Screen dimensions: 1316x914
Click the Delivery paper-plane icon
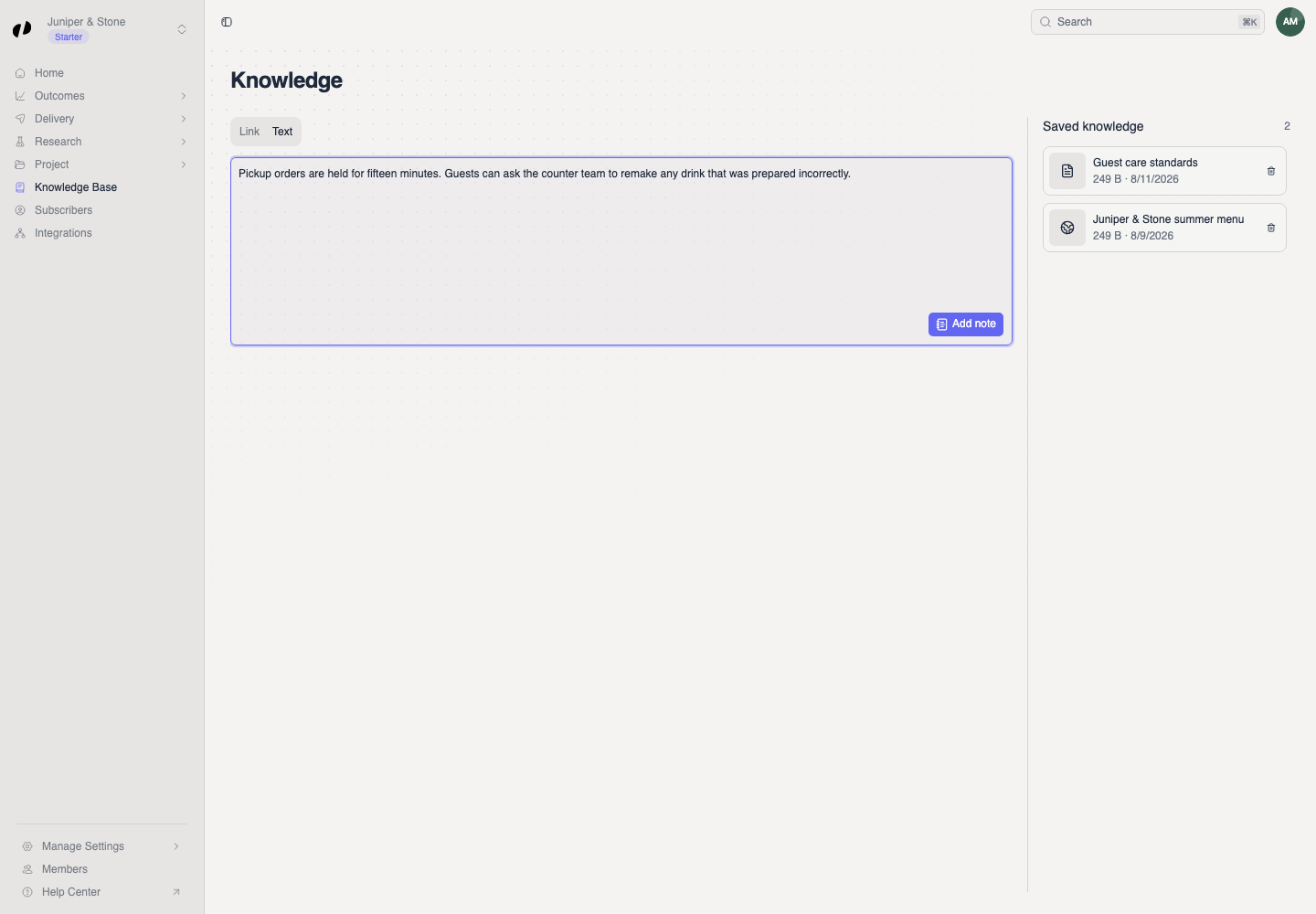[20, 119]
